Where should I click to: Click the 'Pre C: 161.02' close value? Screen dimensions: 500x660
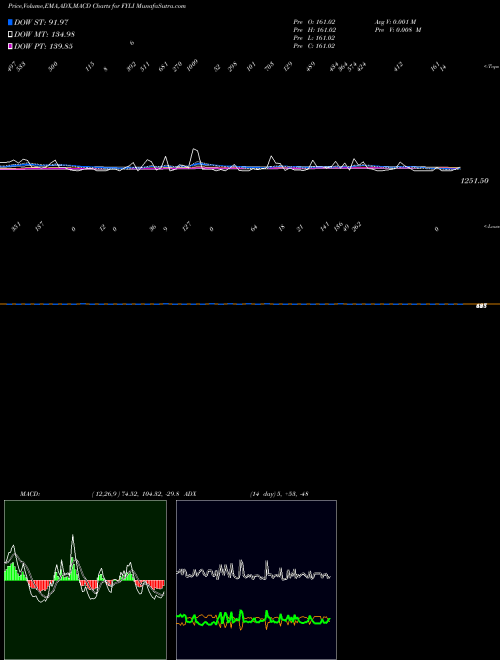(314, 46)
